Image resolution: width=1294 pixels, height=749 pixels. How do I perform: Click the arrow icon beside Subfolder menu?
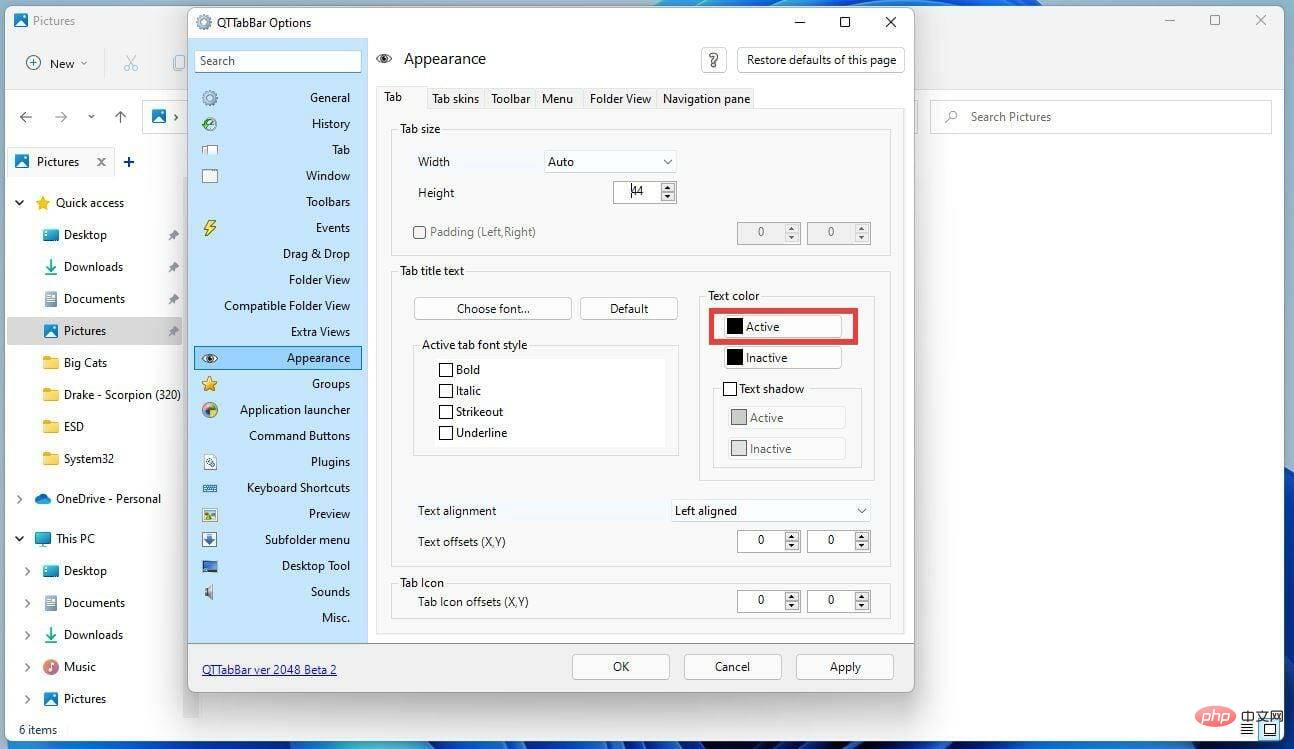point(210,540)
